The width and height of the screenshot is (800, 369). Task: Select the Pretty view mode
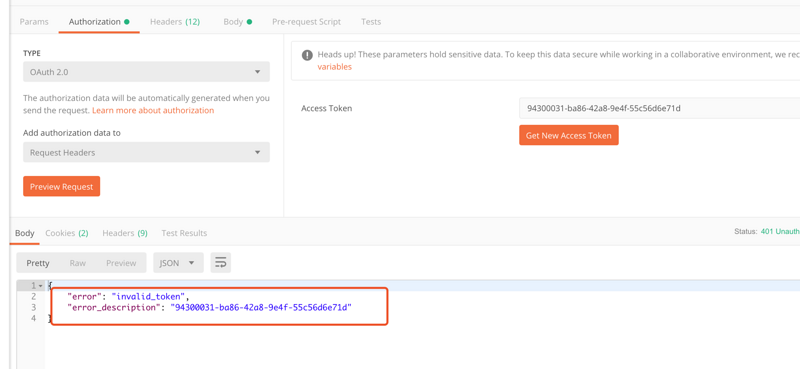coord(38,263)
